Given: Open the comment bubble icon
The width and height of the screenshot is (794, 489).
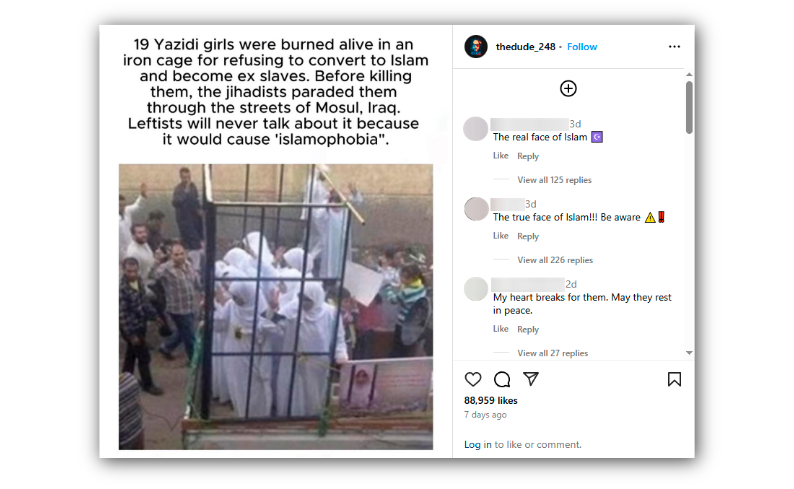Looking at the screenshot, I should [x=502, y=379].
